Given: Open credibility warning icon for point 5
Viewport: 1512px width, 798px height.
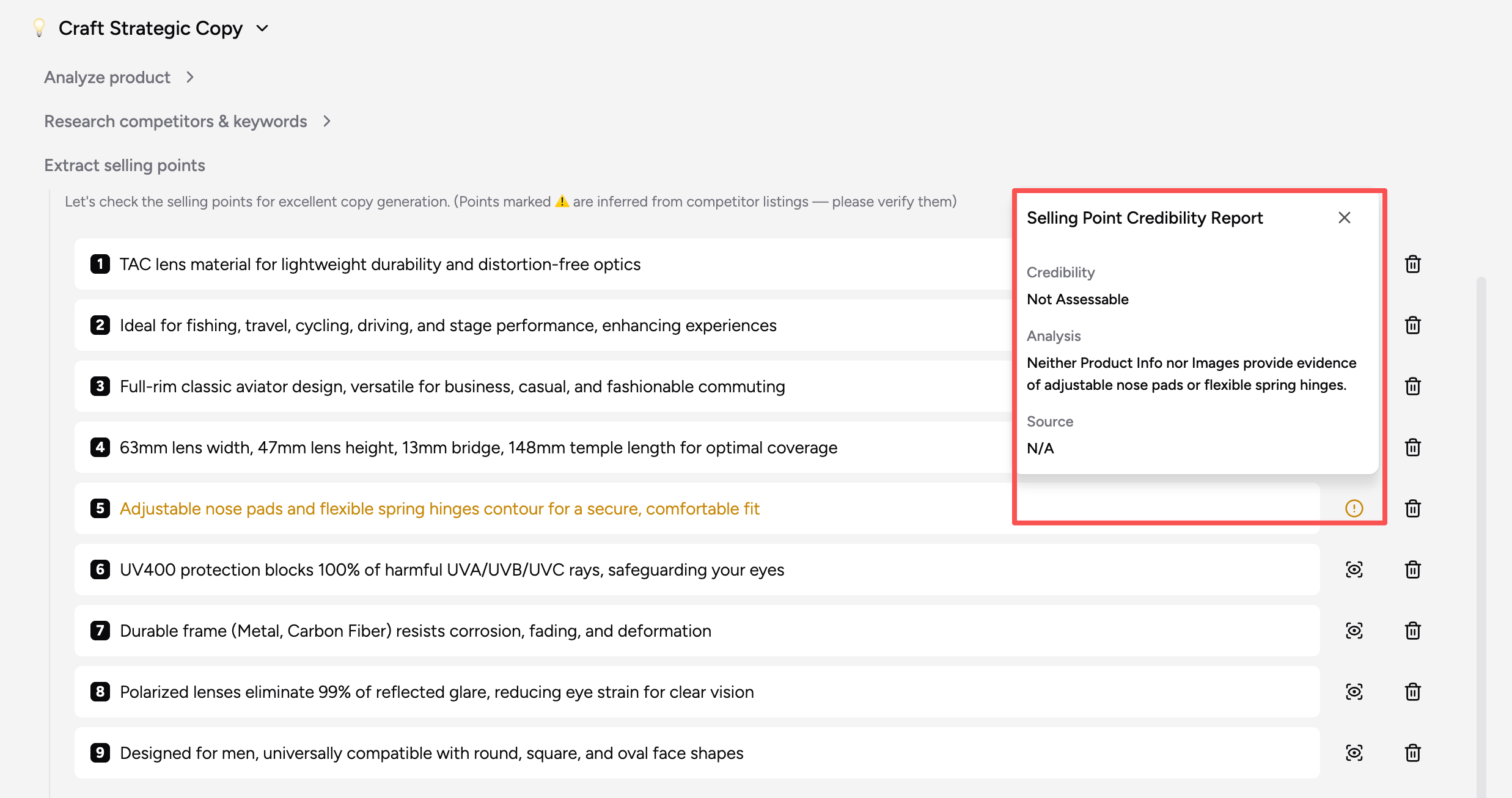Looking at the screenshot, I should click(x=1354, y=508).
